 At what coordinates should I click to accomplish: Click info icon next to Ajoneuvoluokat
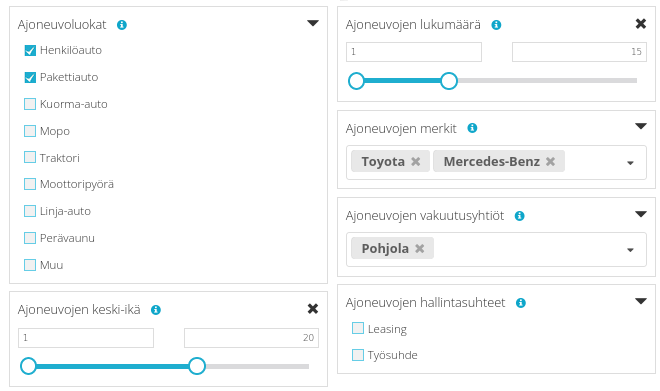[122, 25]
